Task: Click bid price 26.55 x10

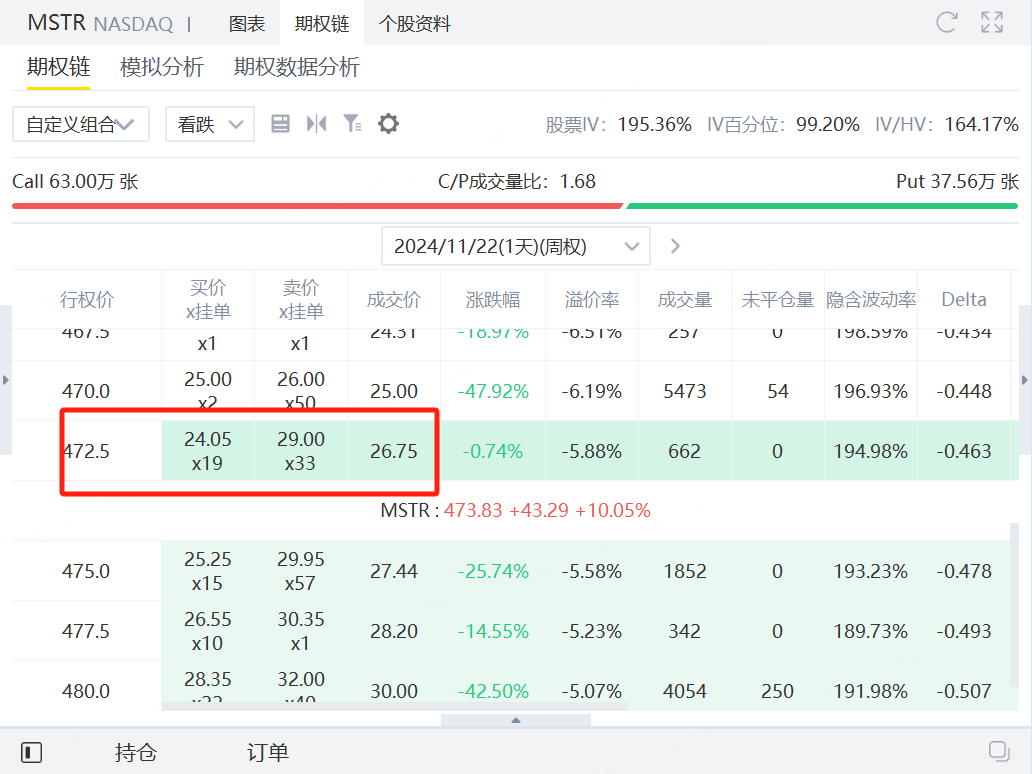Action: click(208, 631)
